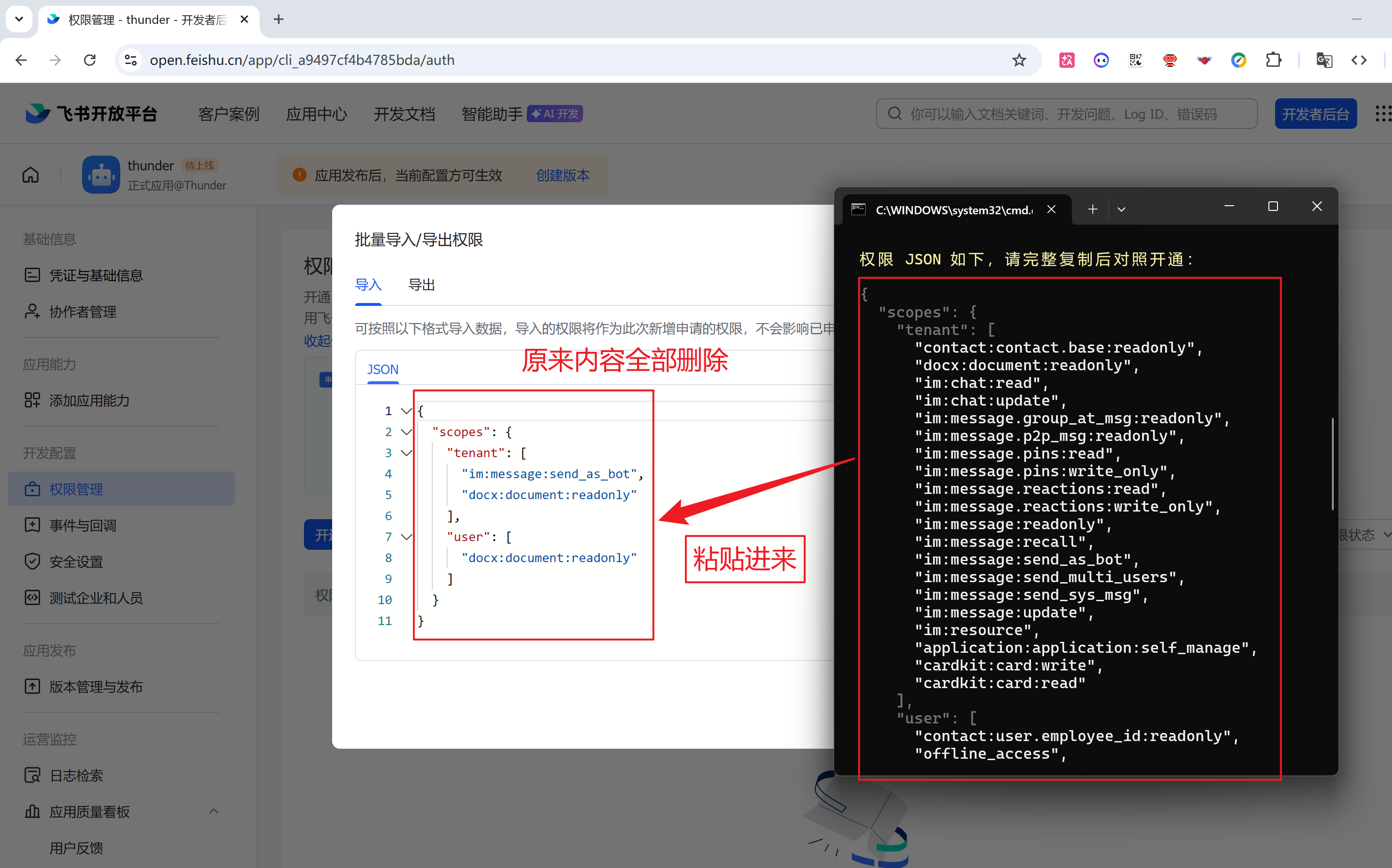Click the 创建版本 link
Screen dimensions: 1392x868
[x=563, y=175]
